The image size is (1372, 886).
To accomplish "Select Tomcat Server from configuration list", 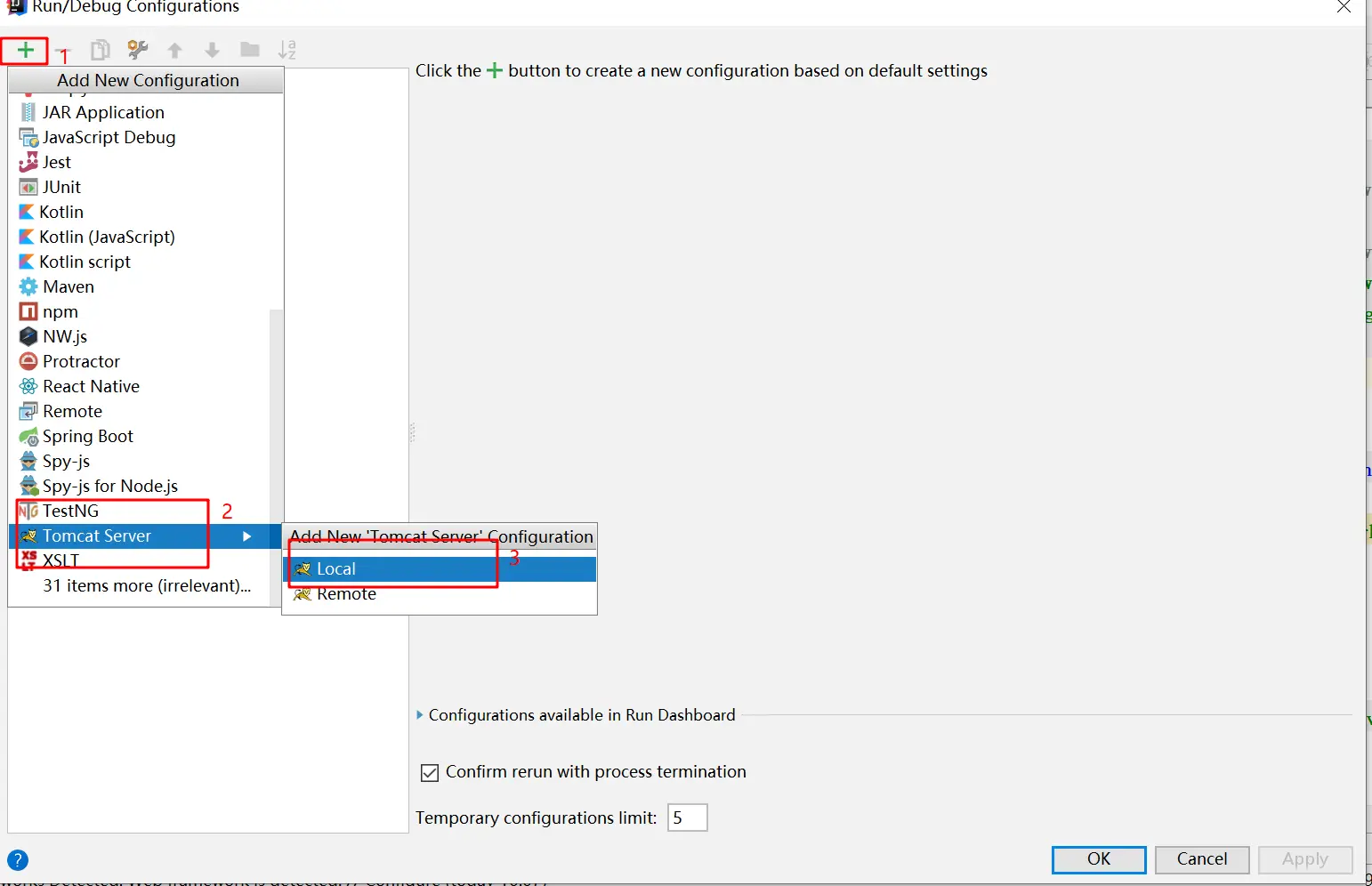I will [x=144, y=536].
